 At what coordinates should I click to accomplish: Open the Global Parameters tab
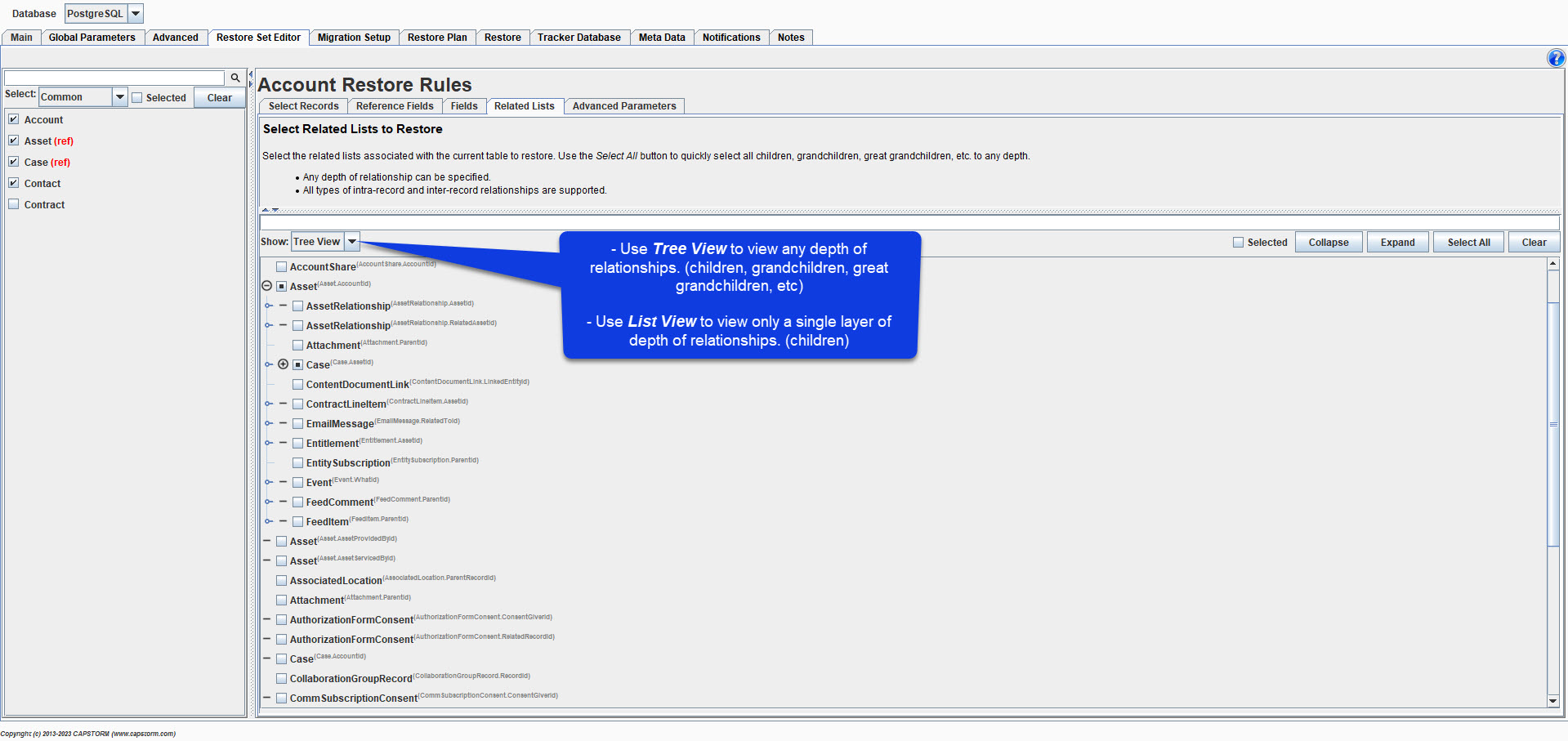tap(92, 38)
